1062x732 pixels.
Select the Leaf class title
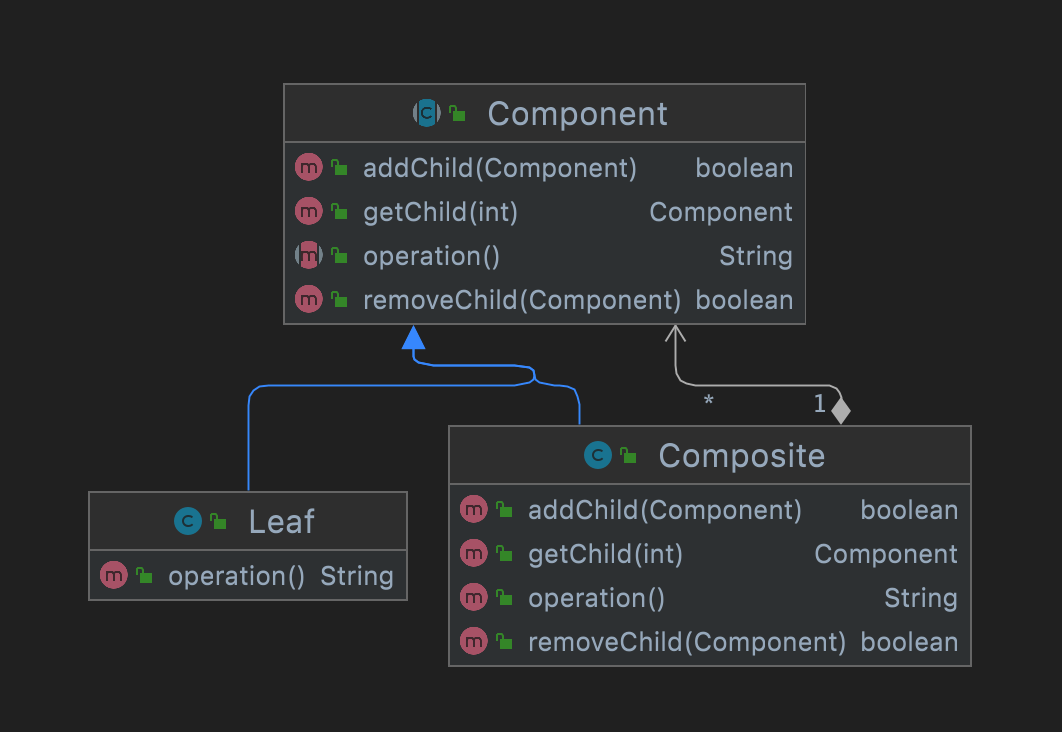point(281,521)
